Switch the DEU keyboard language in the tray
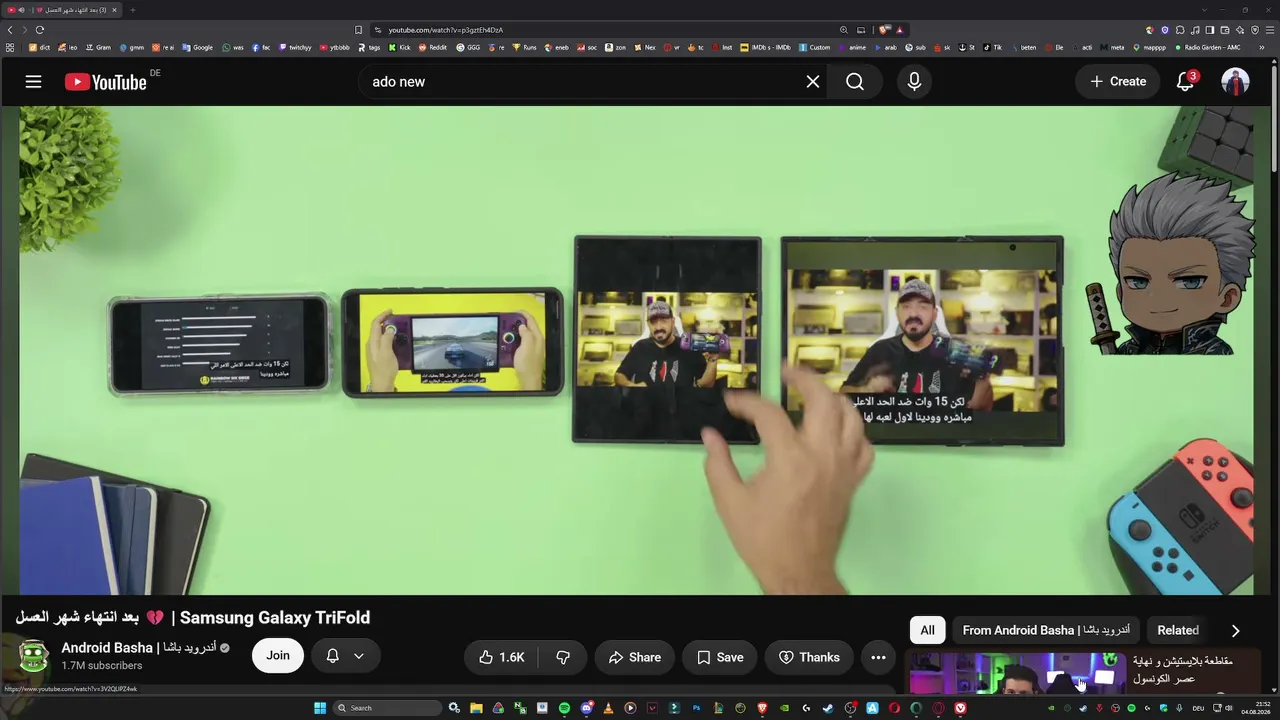The height and width of the screenshot is (720, 1280). [1198, 708]
